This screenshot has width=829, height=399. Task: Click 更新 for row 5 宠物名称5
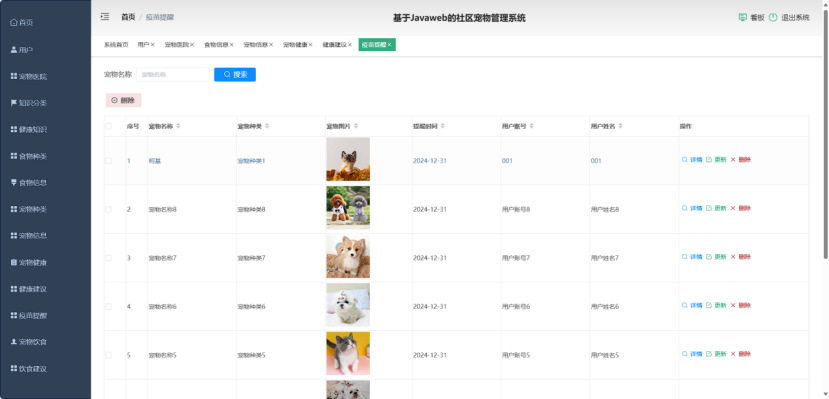click(716, 354)
